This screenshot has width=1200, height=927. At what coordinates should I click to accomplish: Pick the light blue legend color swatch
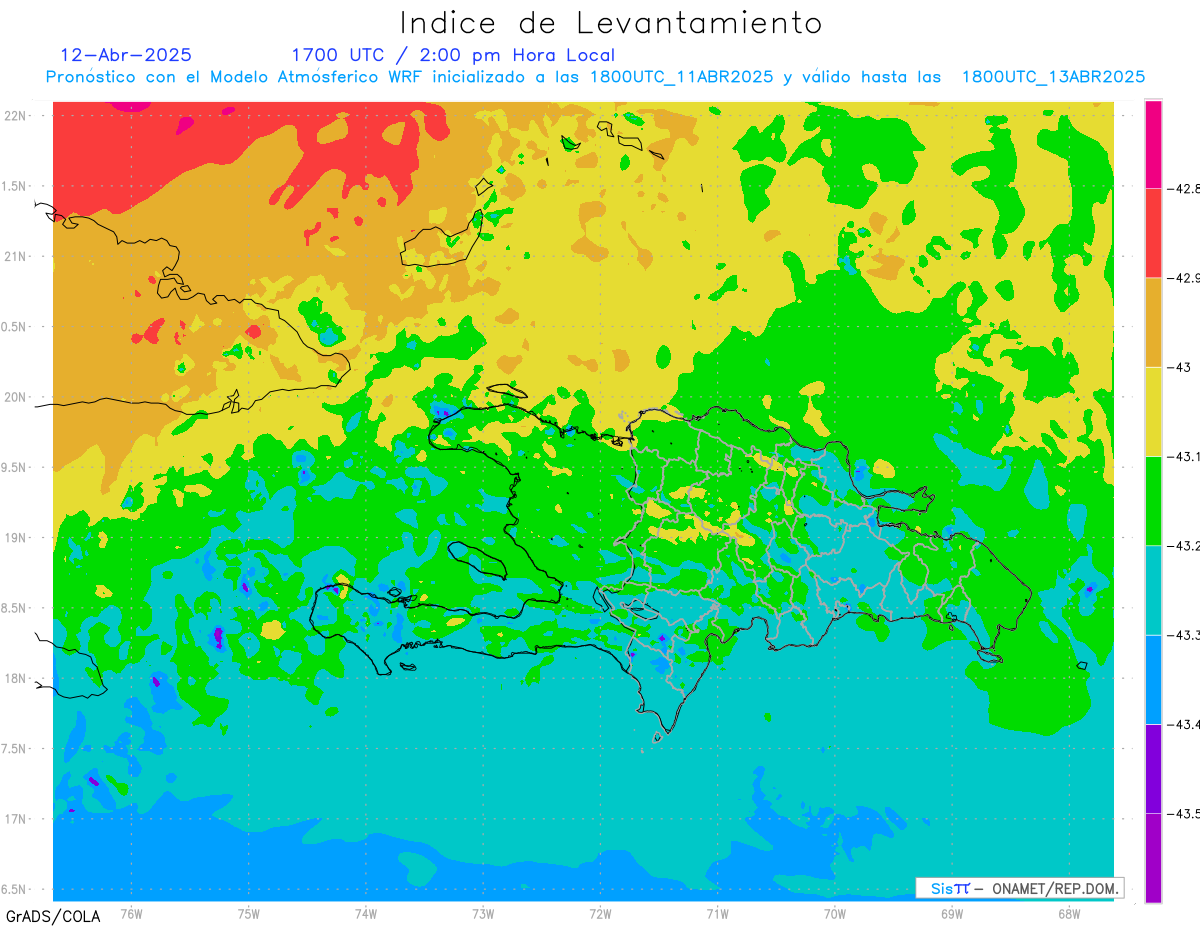click(x=1153, y=679)
